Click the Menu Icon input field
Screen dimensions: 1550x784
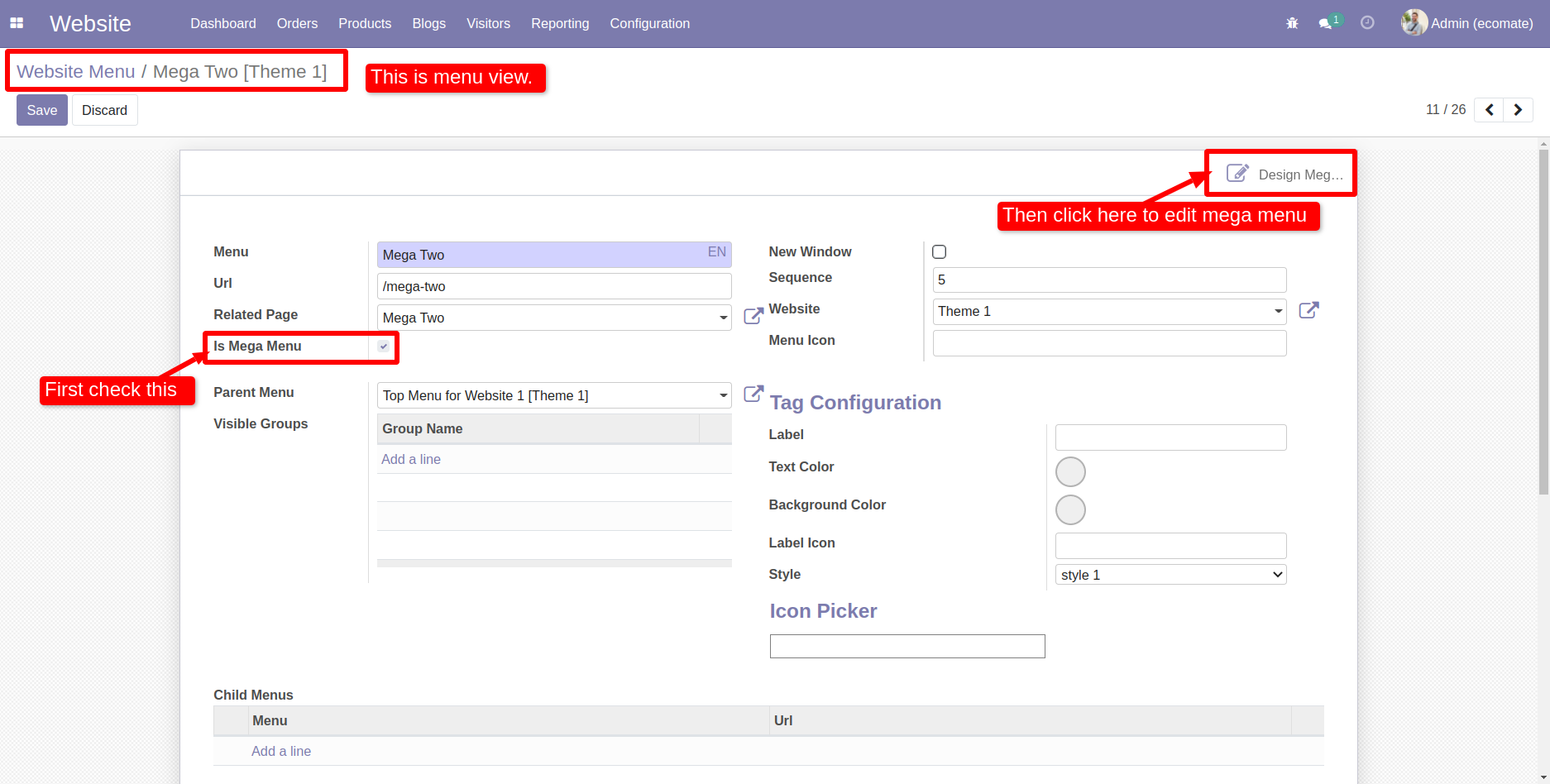(1109, 343)
